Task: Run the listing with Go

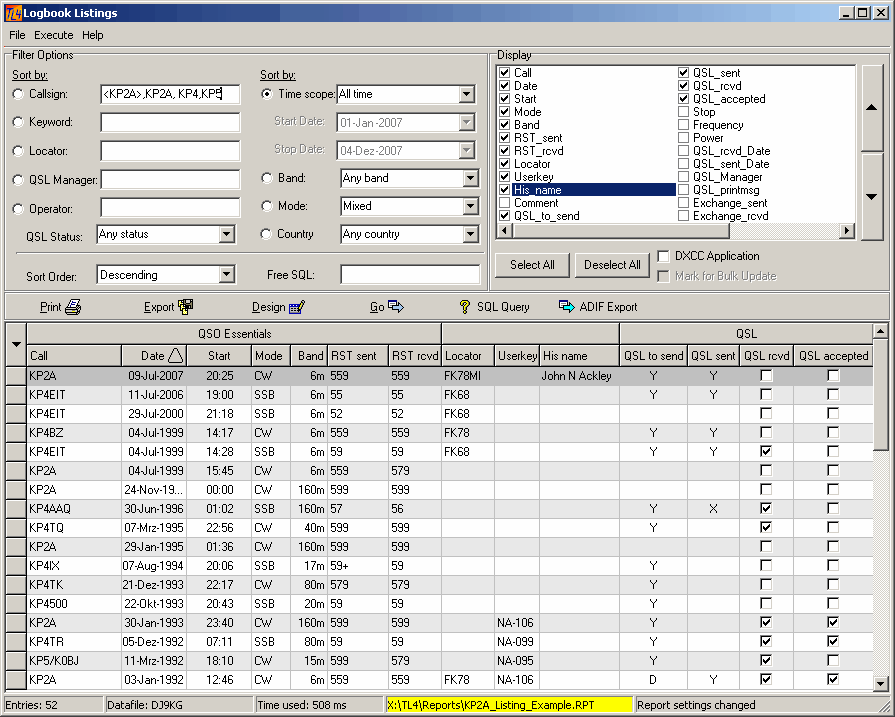Action: (386, 307)
